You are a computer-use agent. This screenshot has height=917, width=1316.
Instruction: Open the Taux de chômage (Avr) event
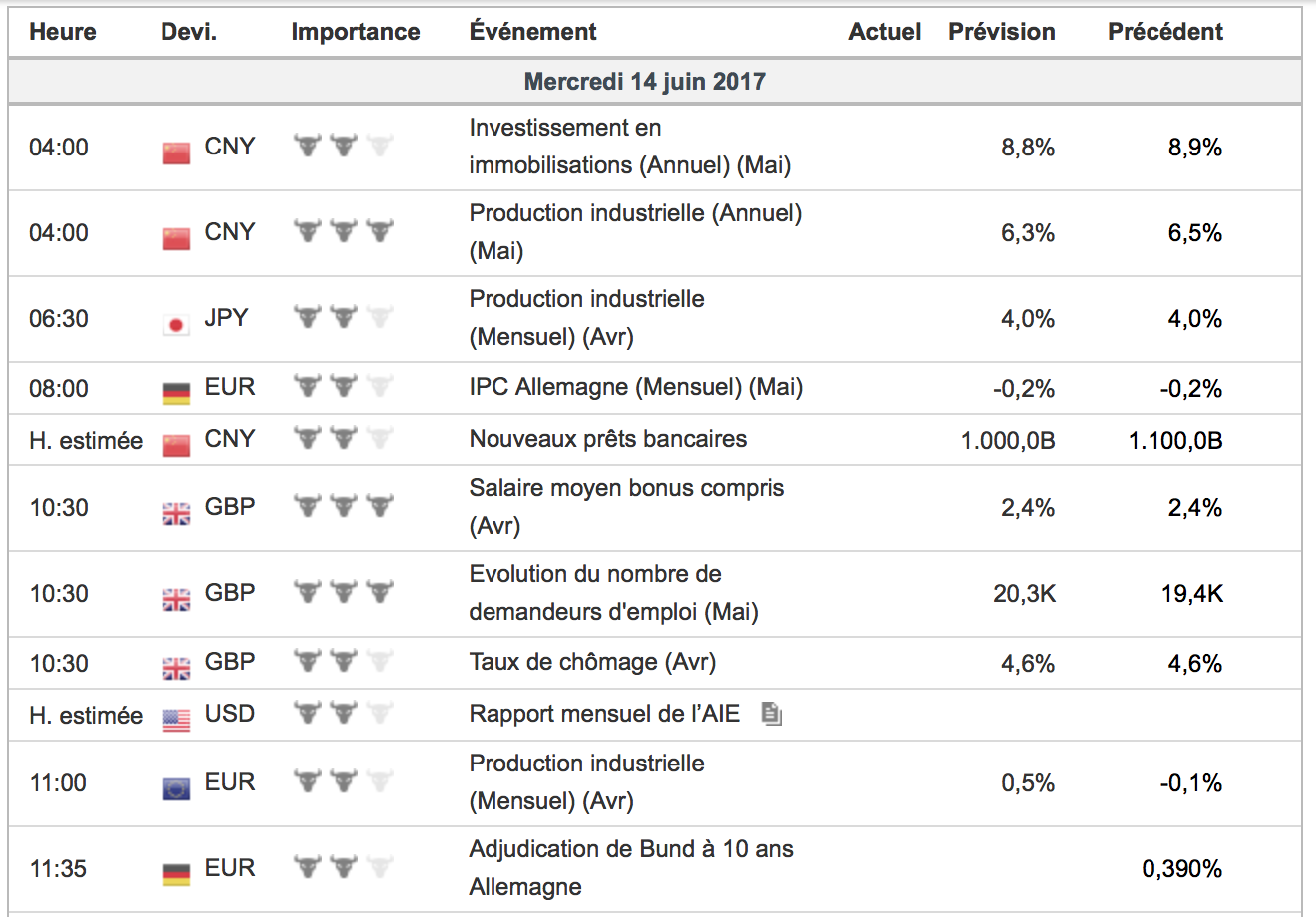(x=592, y=662)
